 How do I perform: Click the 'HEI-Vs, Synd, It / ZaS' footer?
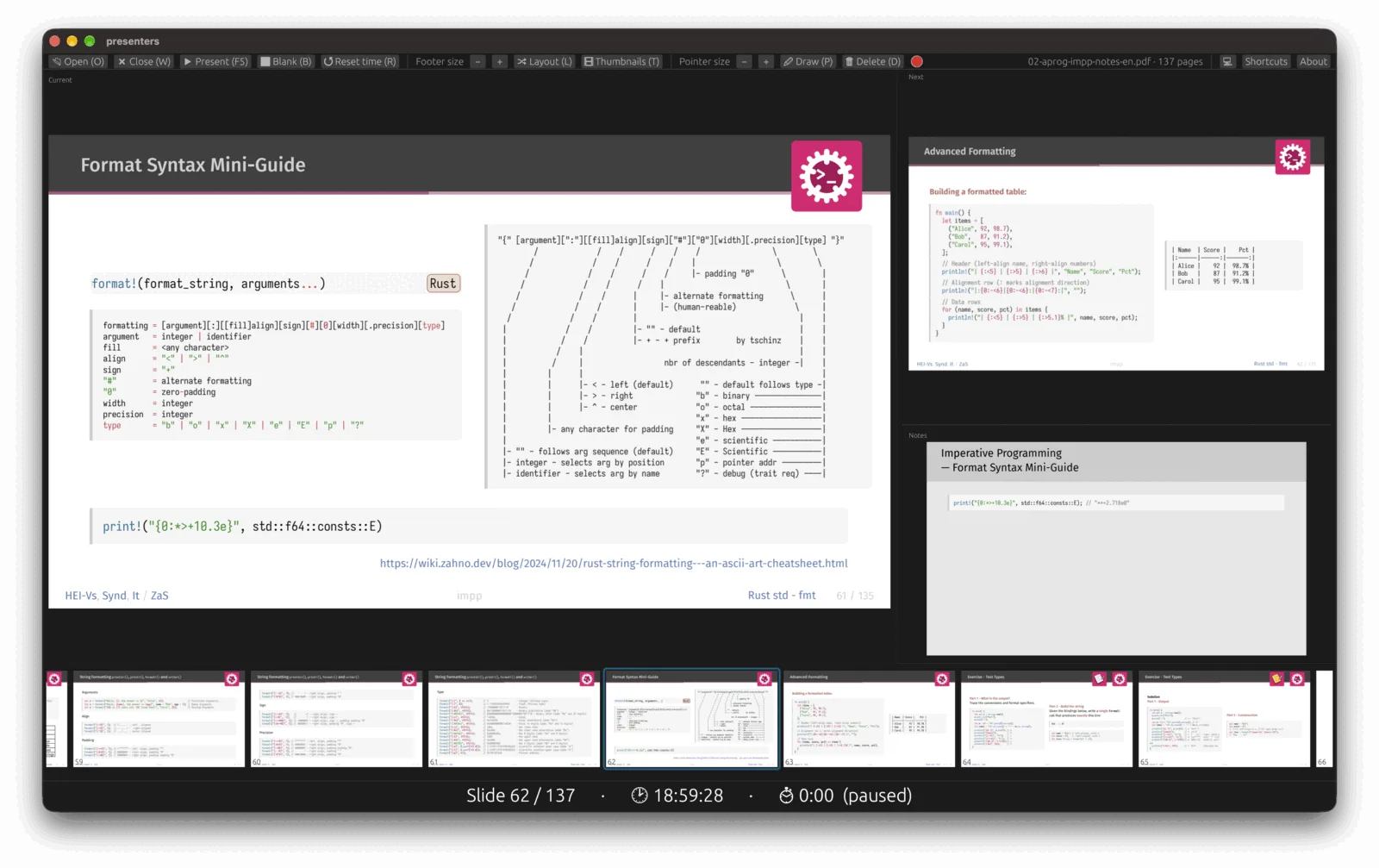coord(117,596)
